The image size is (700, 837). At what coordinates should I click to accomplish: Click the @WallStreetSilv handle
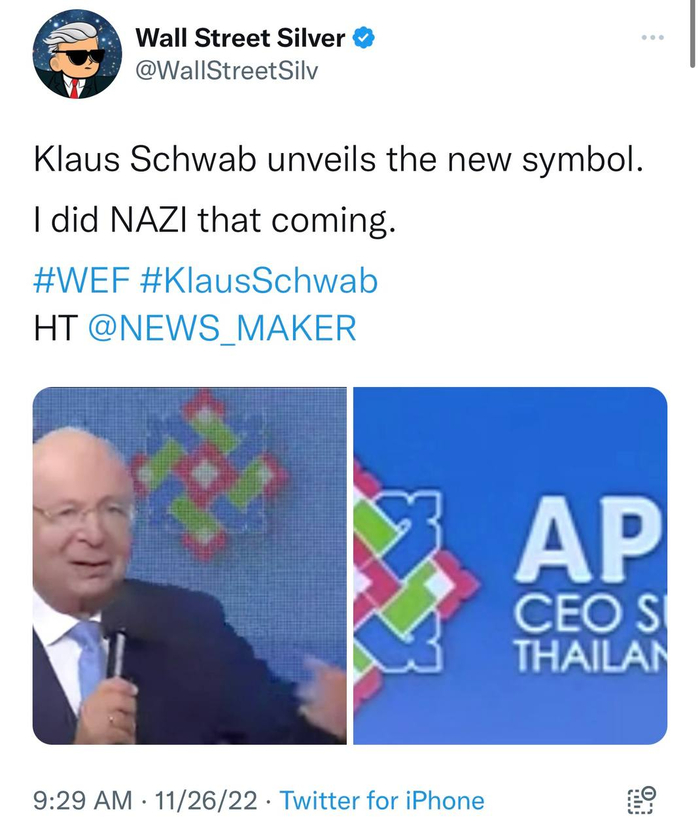point(227,72)
